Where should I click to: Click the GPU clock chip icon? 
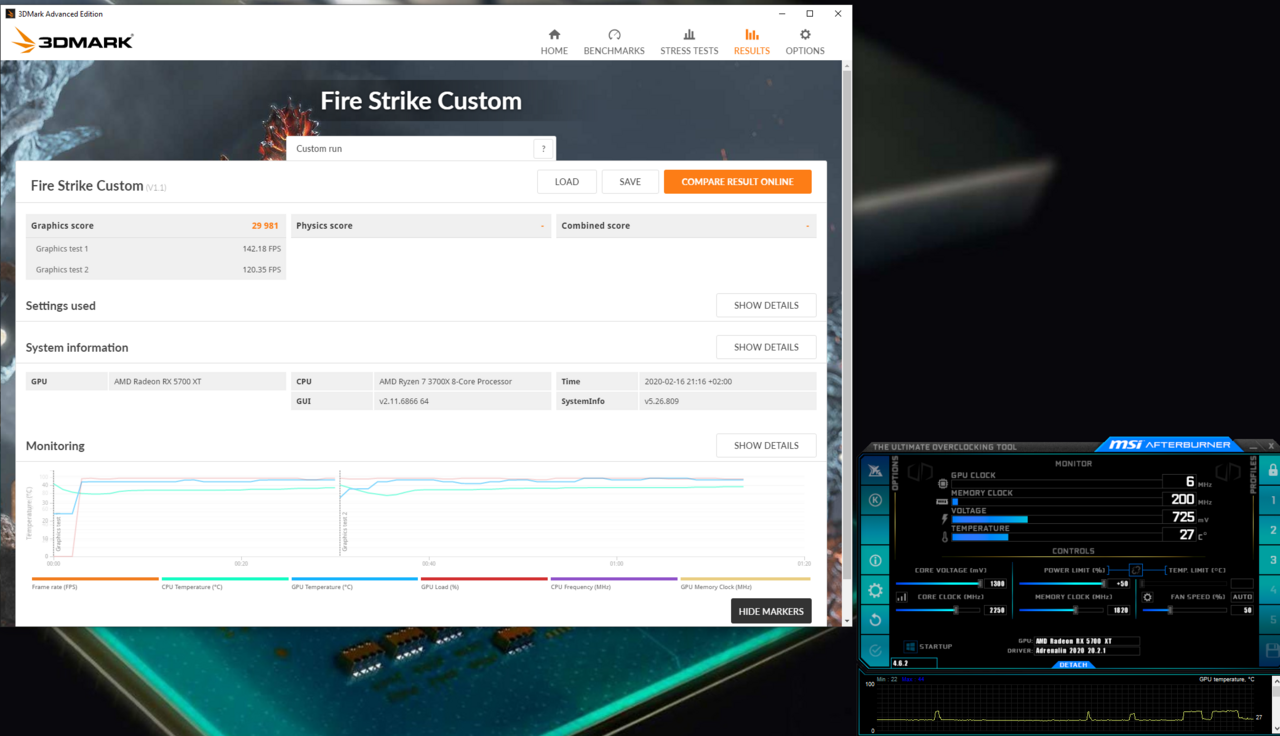point(943,483)
